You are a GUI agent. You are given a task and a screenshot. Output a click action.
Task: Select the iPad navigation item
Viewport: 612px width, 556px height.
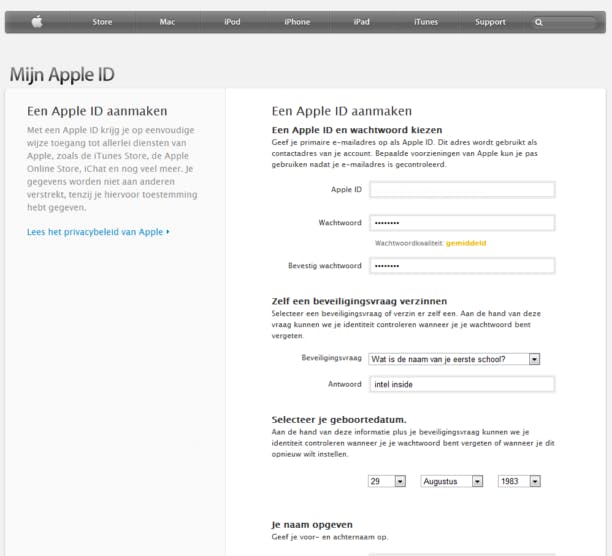coord(361,22)
